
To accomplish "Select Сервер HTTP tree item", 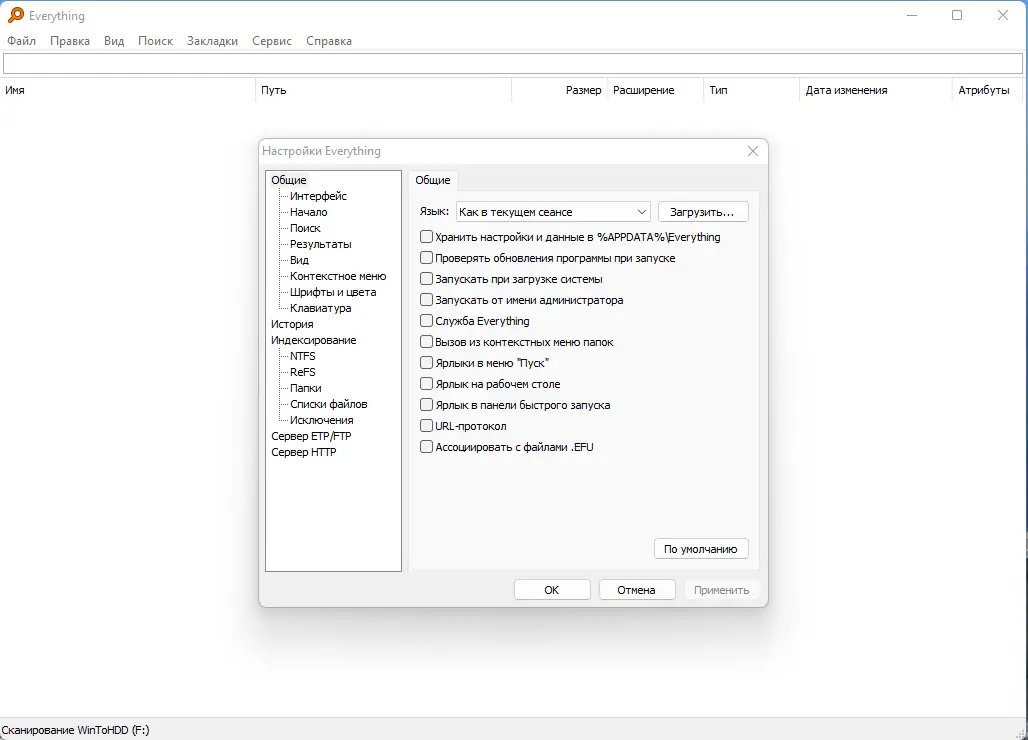I will coord(304,452).
